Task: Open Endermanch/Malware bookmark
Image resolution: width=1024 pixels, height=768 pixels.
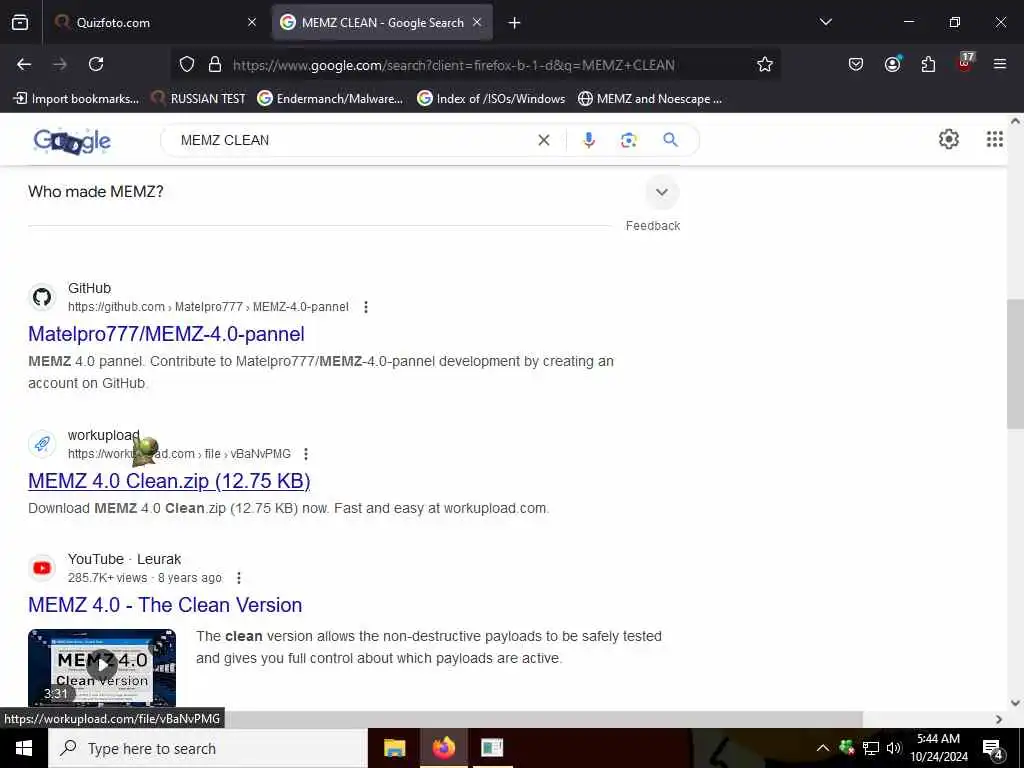Action: 330,99
